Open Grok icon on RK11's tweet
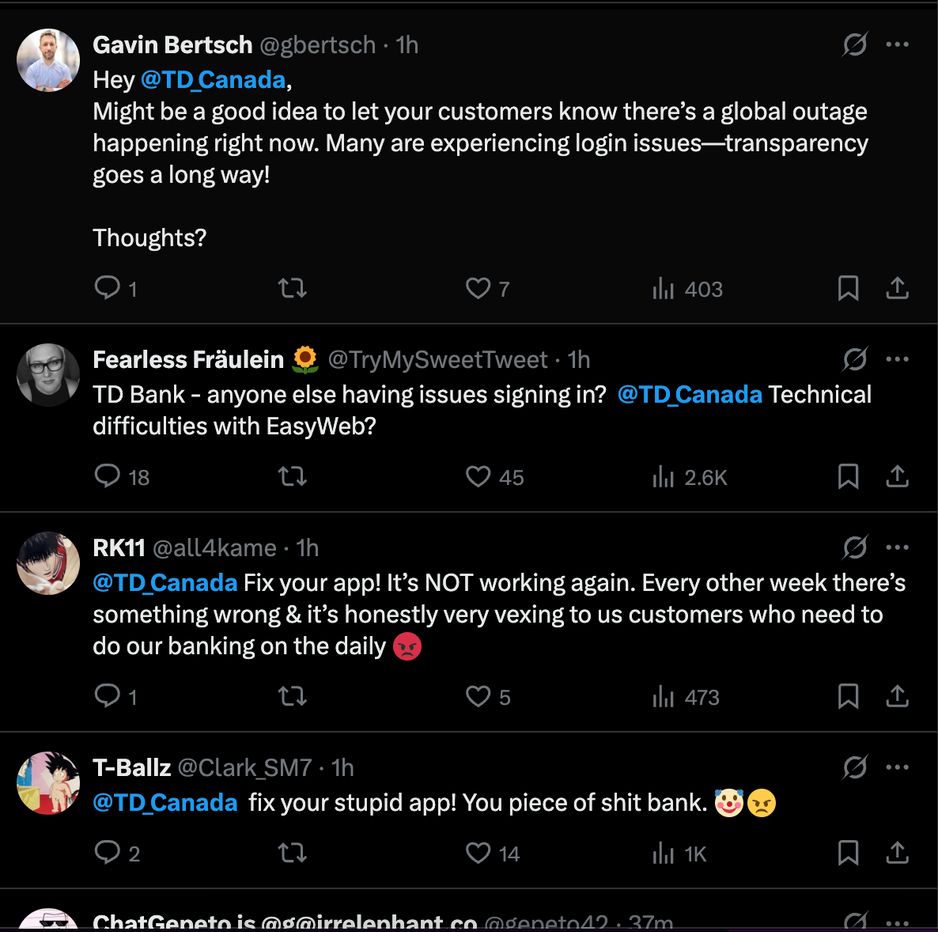 point(855,547)
